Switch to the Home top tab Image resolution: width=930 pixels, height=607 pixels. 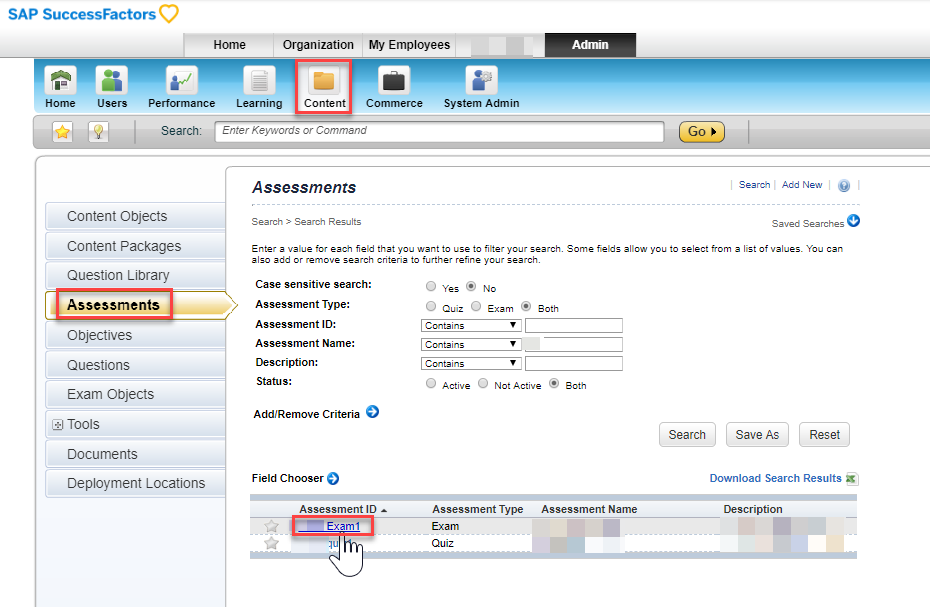tap(230, 45)
